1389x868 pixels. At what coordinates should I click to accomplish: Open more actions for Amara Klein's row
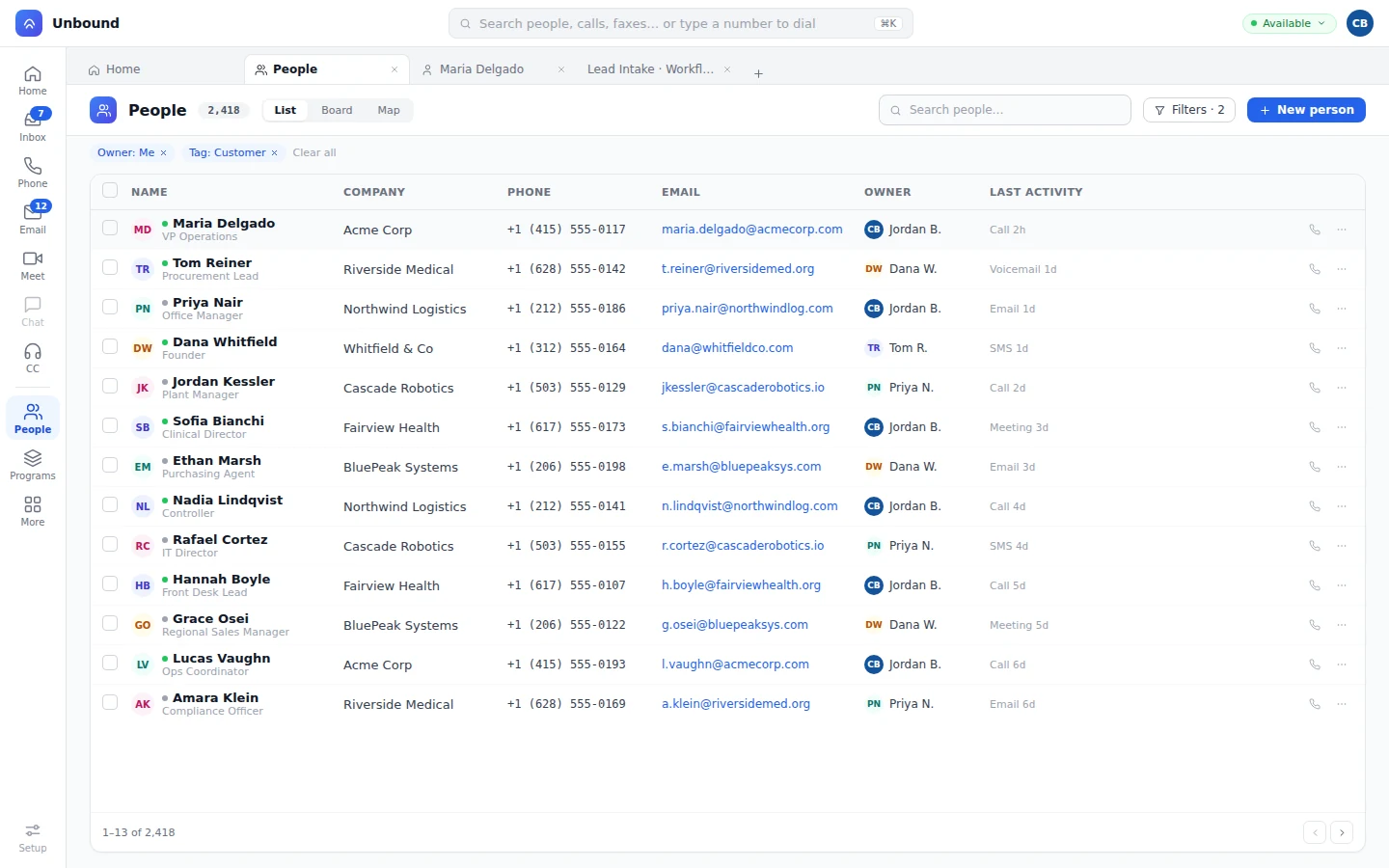[x=1342, y=704]
